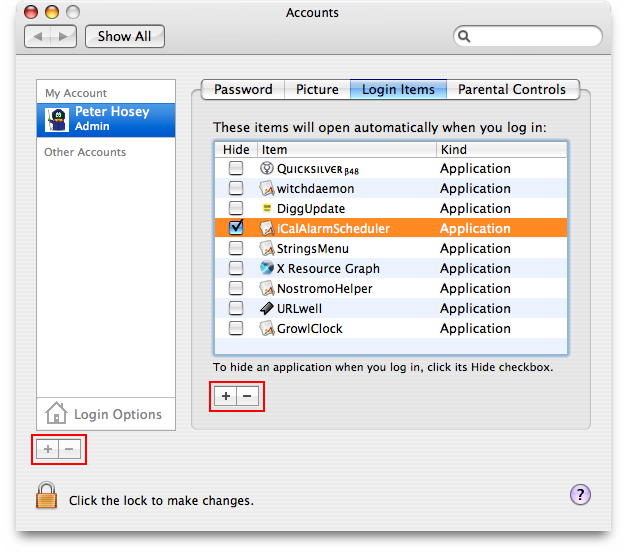627x555 pixels.
Task: Click Peter Hosey's account avatar picture
Action: (x=57, y=120)
